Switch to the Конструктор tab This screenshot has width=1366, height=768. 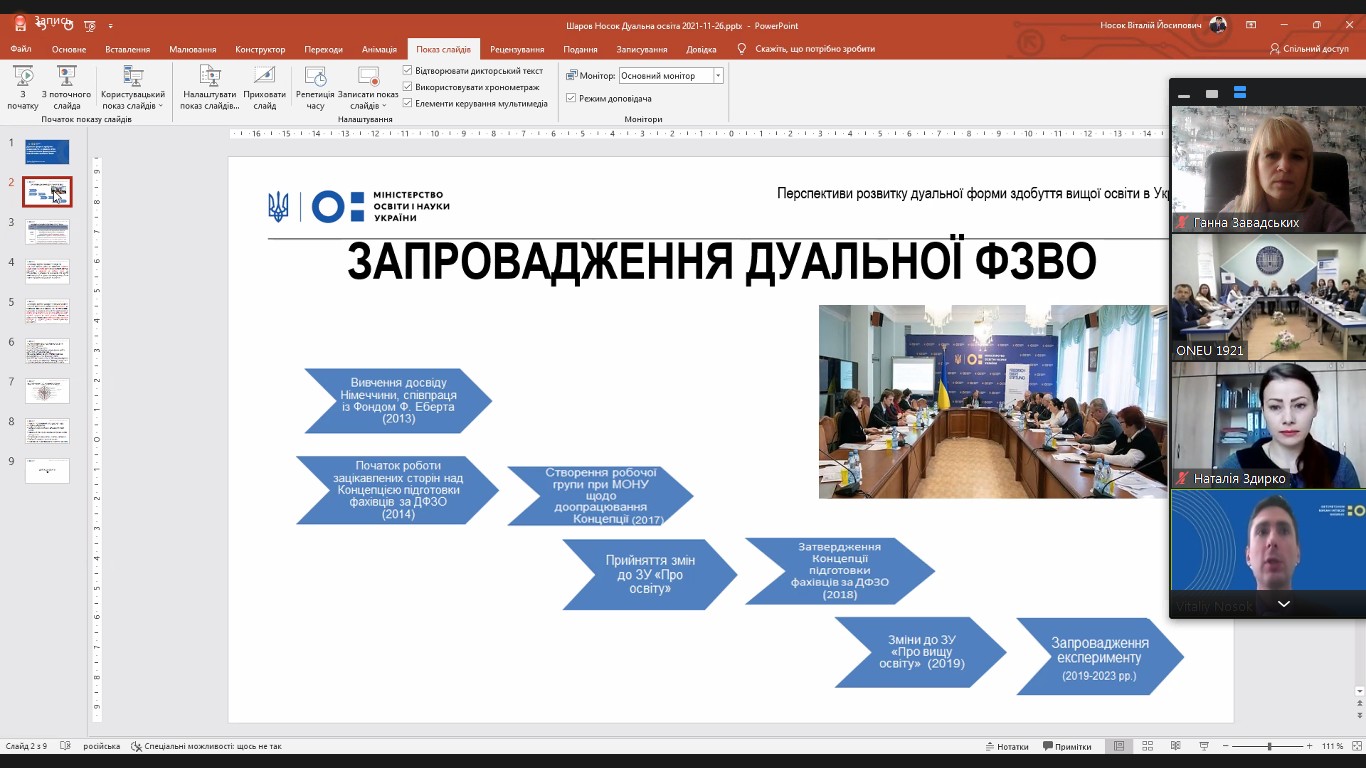(x=260, y=49)
